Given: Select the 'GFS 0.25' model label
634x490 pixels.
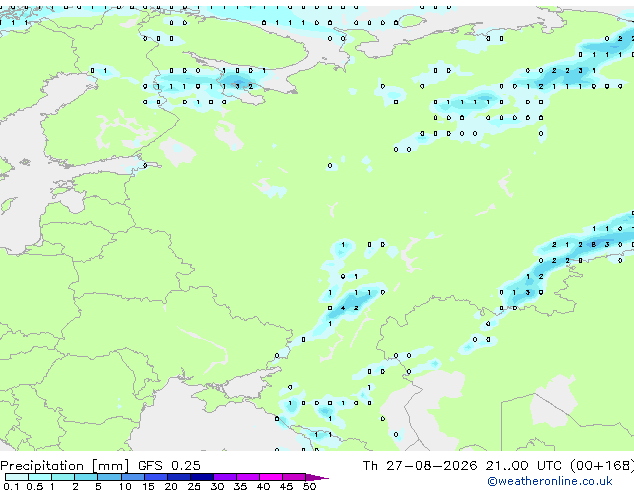Looking at the screenshot, I should (x=169, y=465).
